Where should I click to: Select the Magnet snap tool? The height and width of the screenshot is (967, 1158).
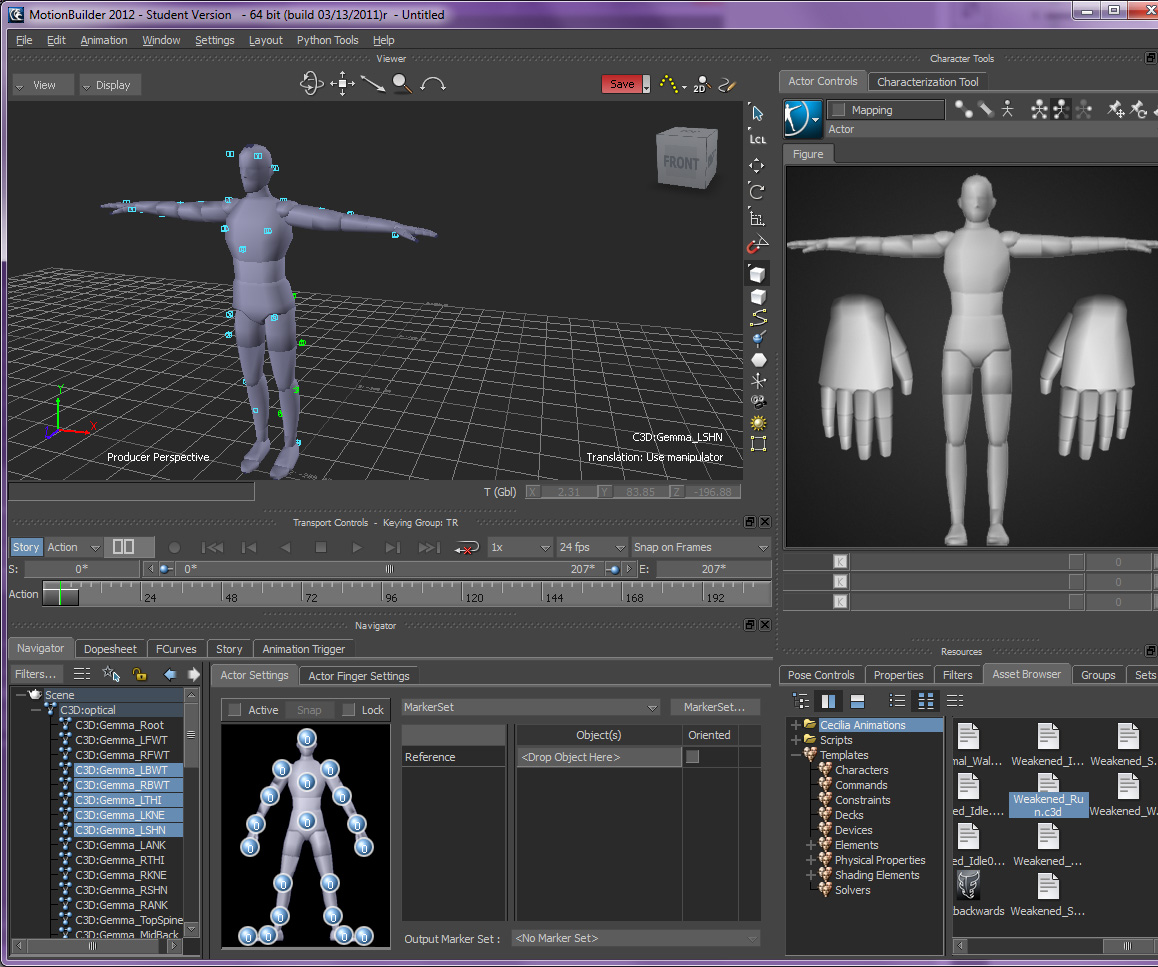[757, 243]
